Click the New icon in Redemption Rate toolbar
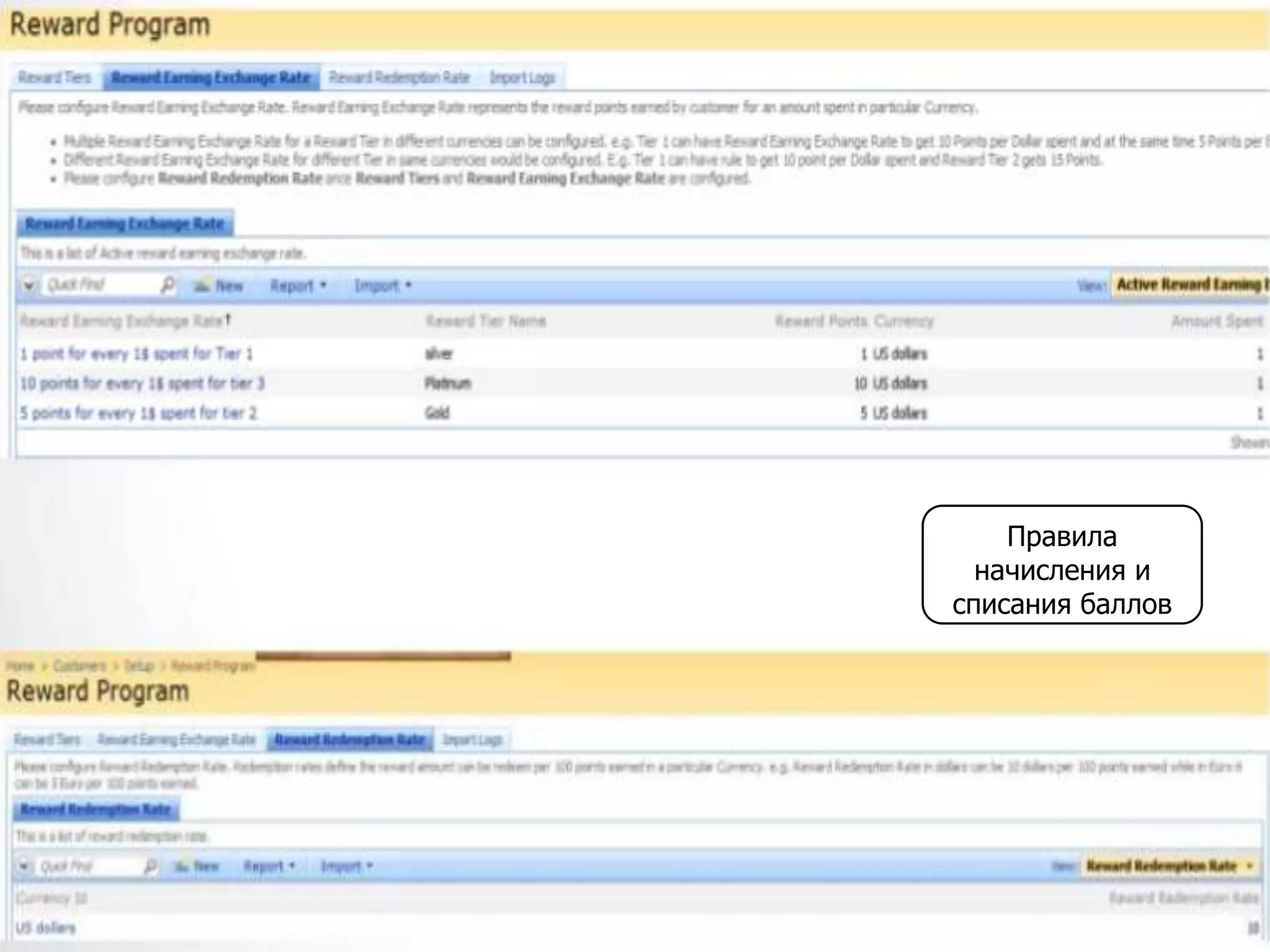Screen dimensions: 1270x952 (182, 866)
